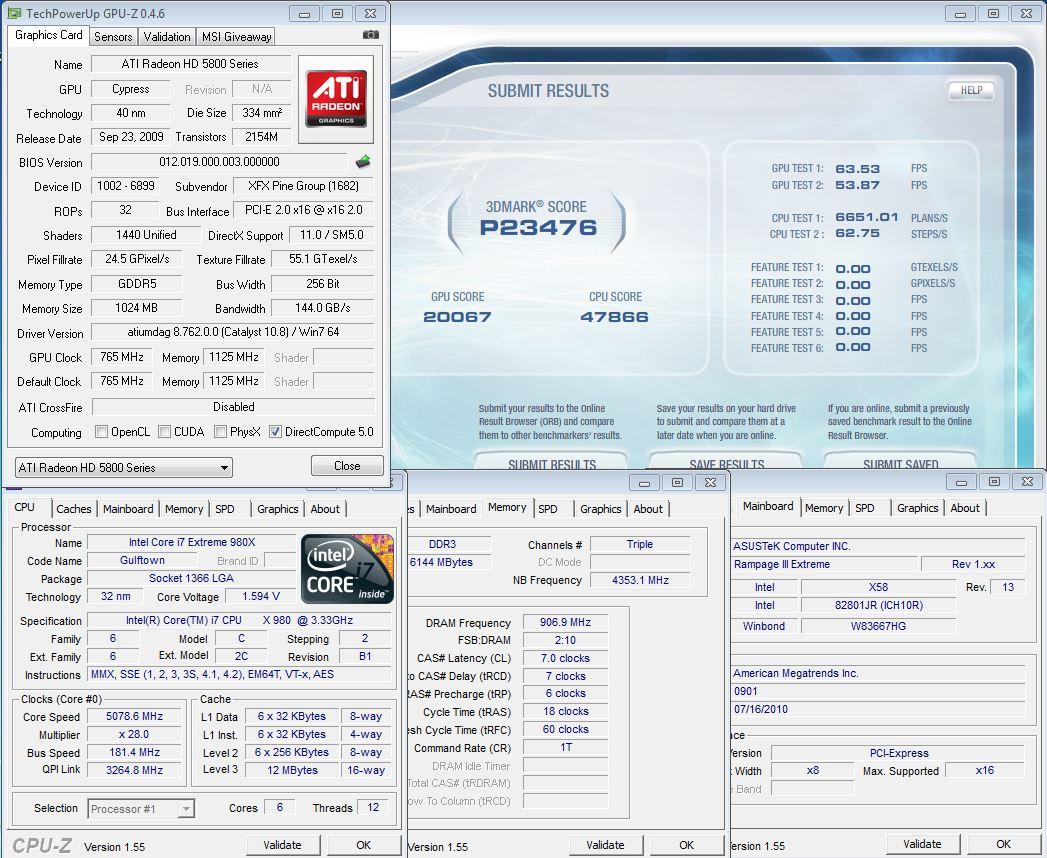Click Validate in middle CPU-Z window

[x=606, y=845]
